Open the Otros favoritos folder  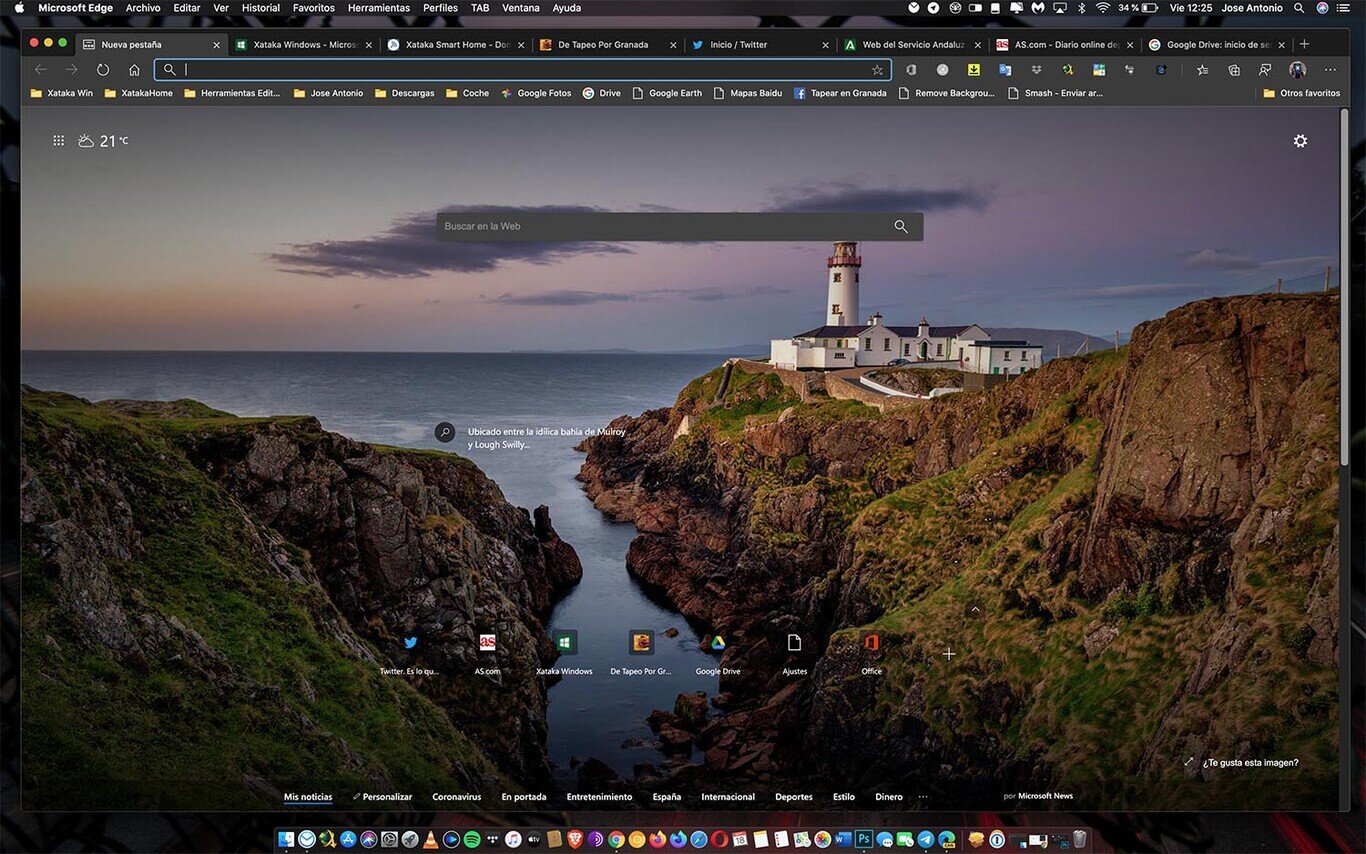click(1301, 93)
